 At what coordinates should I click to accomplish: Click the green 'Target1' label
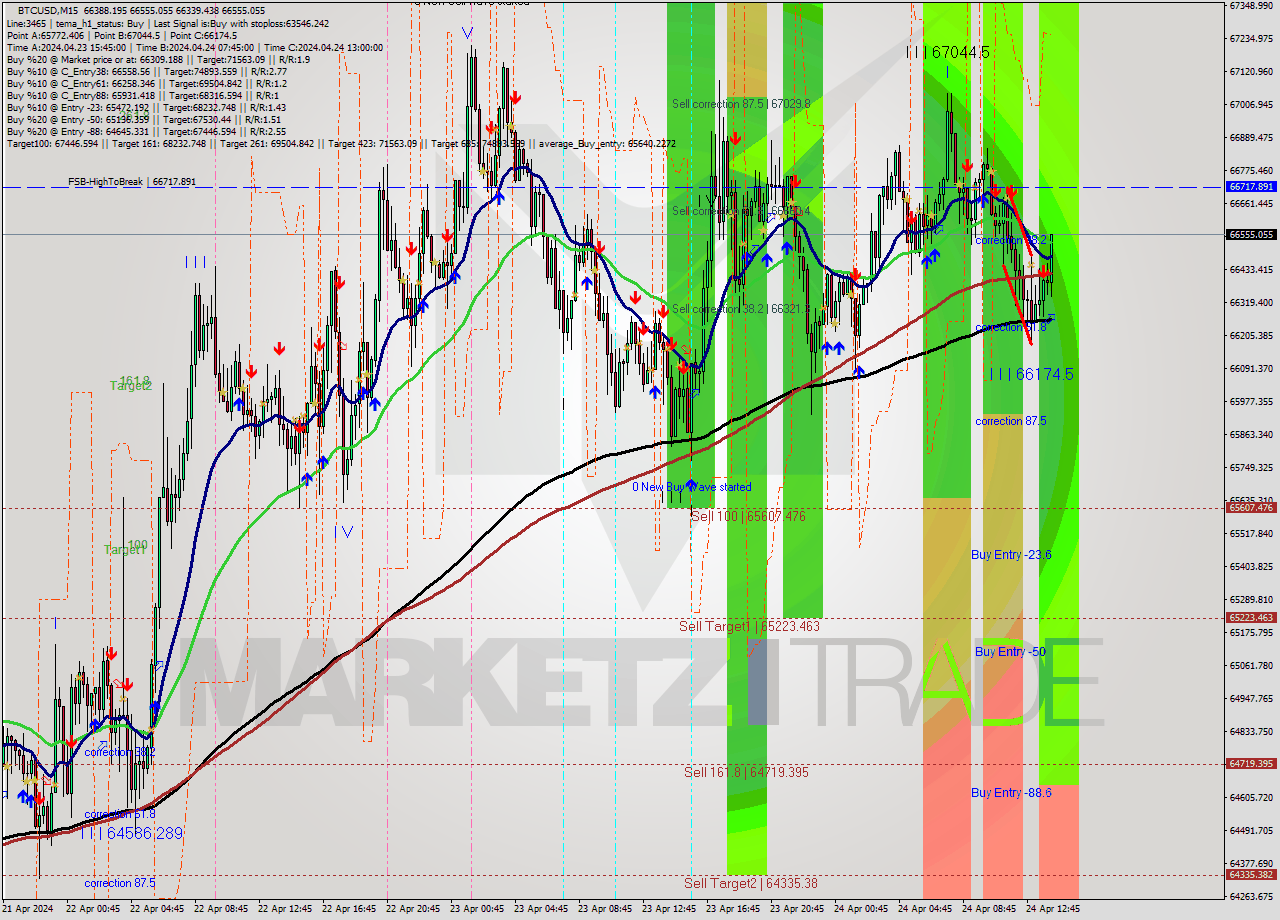pyautogui.click(x=125, y=550)
